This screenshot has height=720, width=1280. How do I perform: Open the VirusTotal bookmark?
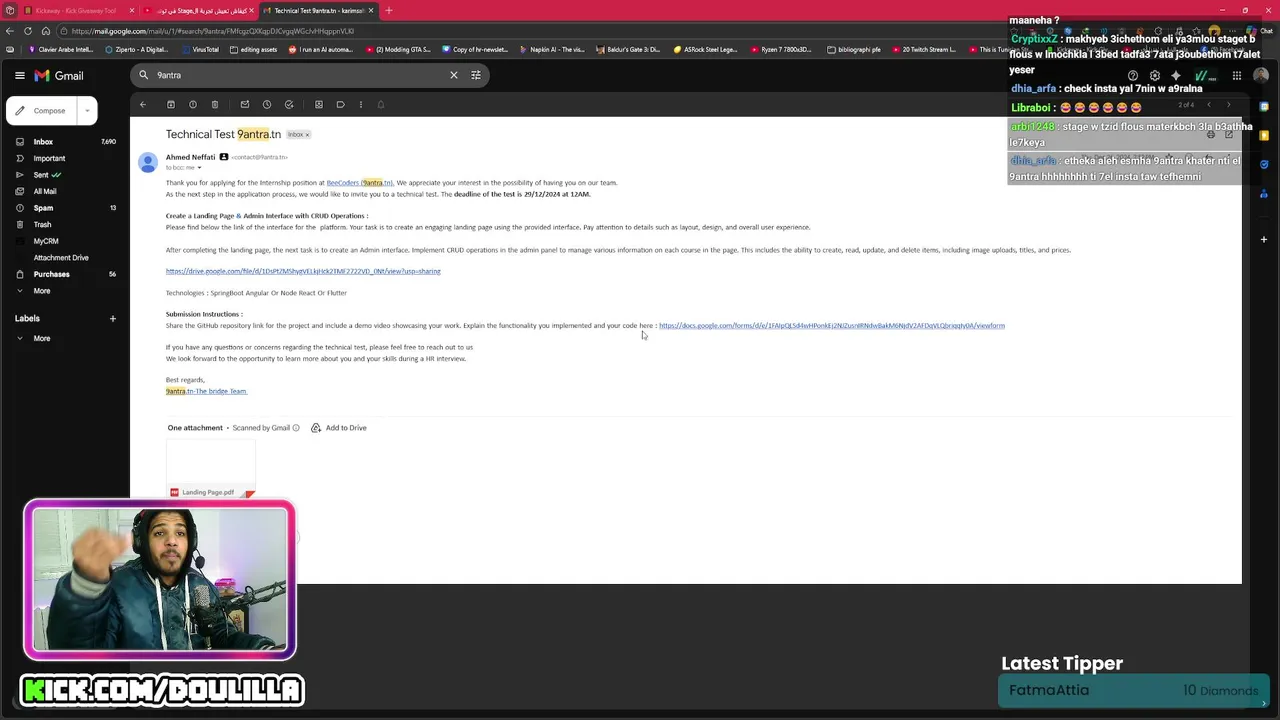coord(200,49)
